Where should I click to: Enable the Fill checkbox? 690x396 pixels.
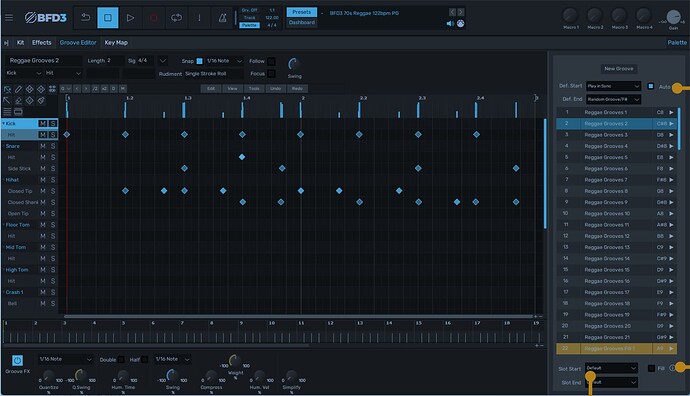pos(651,368)
